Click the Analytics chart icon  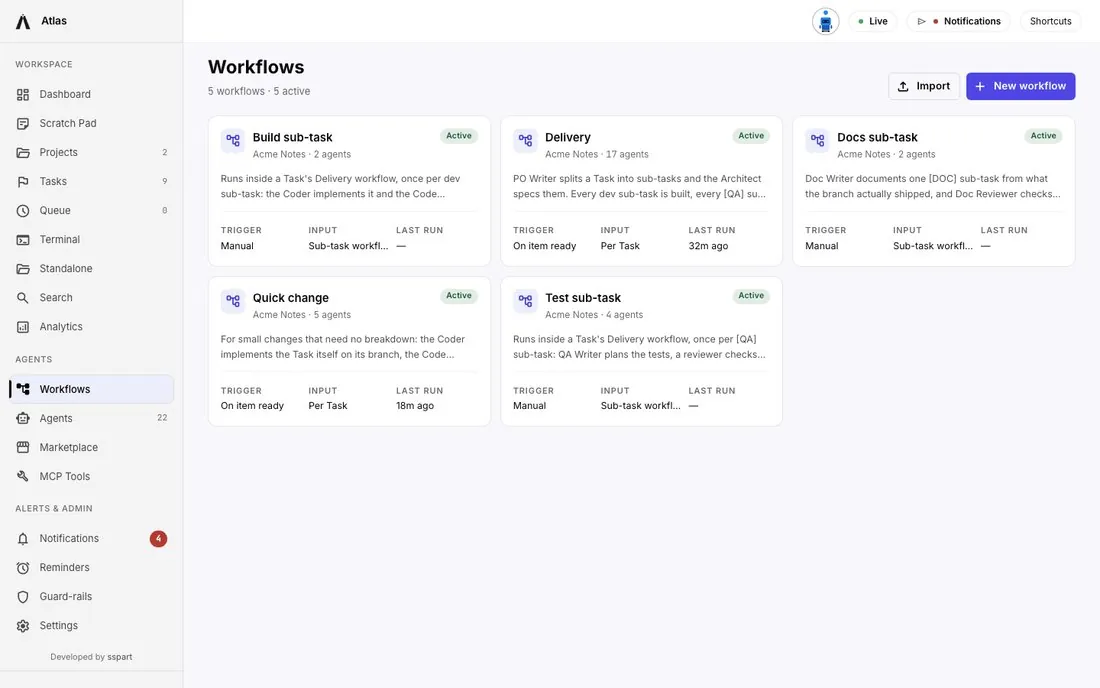pyautogui.click(x=23, y=327)
